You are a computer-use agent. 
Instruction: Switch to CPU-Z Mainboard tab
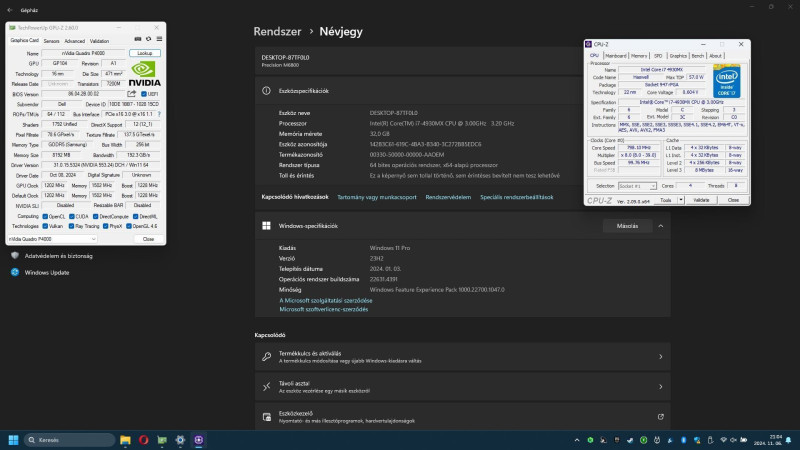tap(616, 56)
